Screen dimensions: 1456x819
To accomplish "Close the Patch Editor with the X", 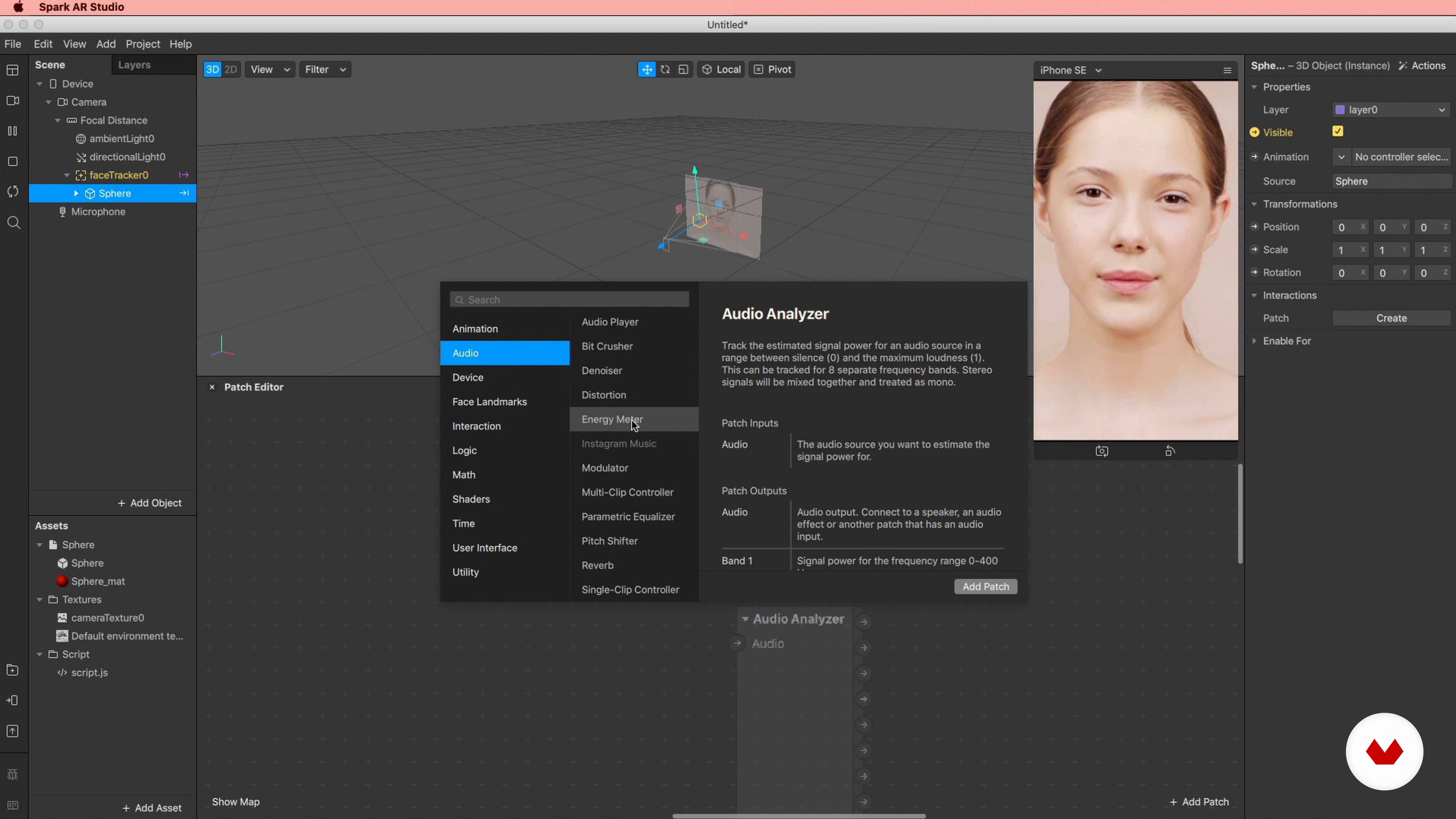I will coord(212,387).
